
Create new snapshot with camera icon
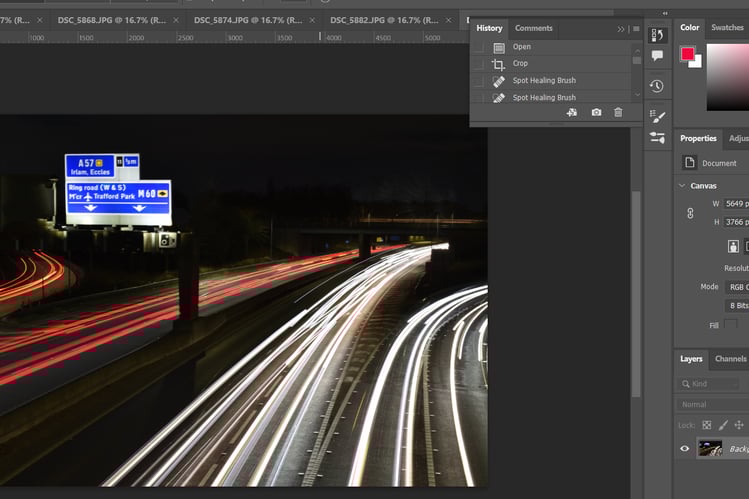tap(596, 112)
